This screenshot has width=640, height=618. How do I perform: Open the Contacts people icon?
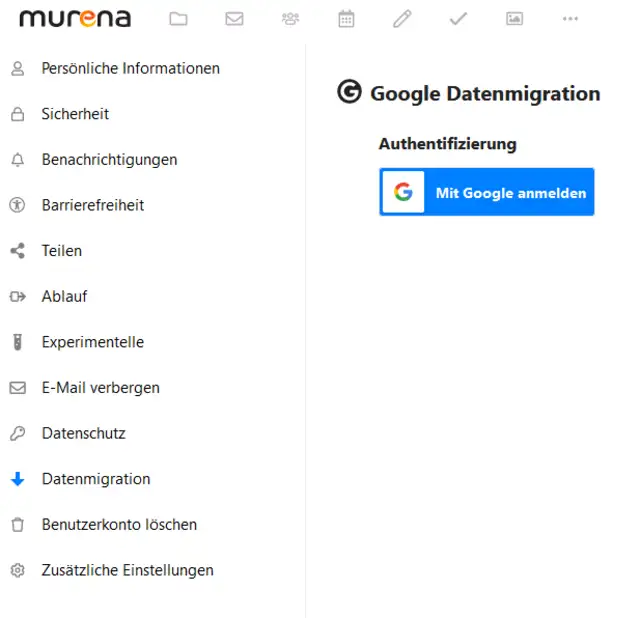pos(291,19)
